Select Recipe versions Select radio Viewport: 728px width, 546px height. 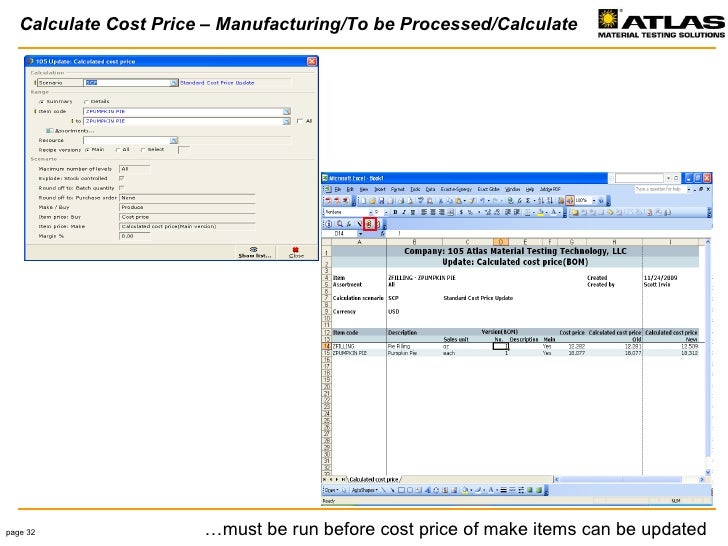(143, 150)
